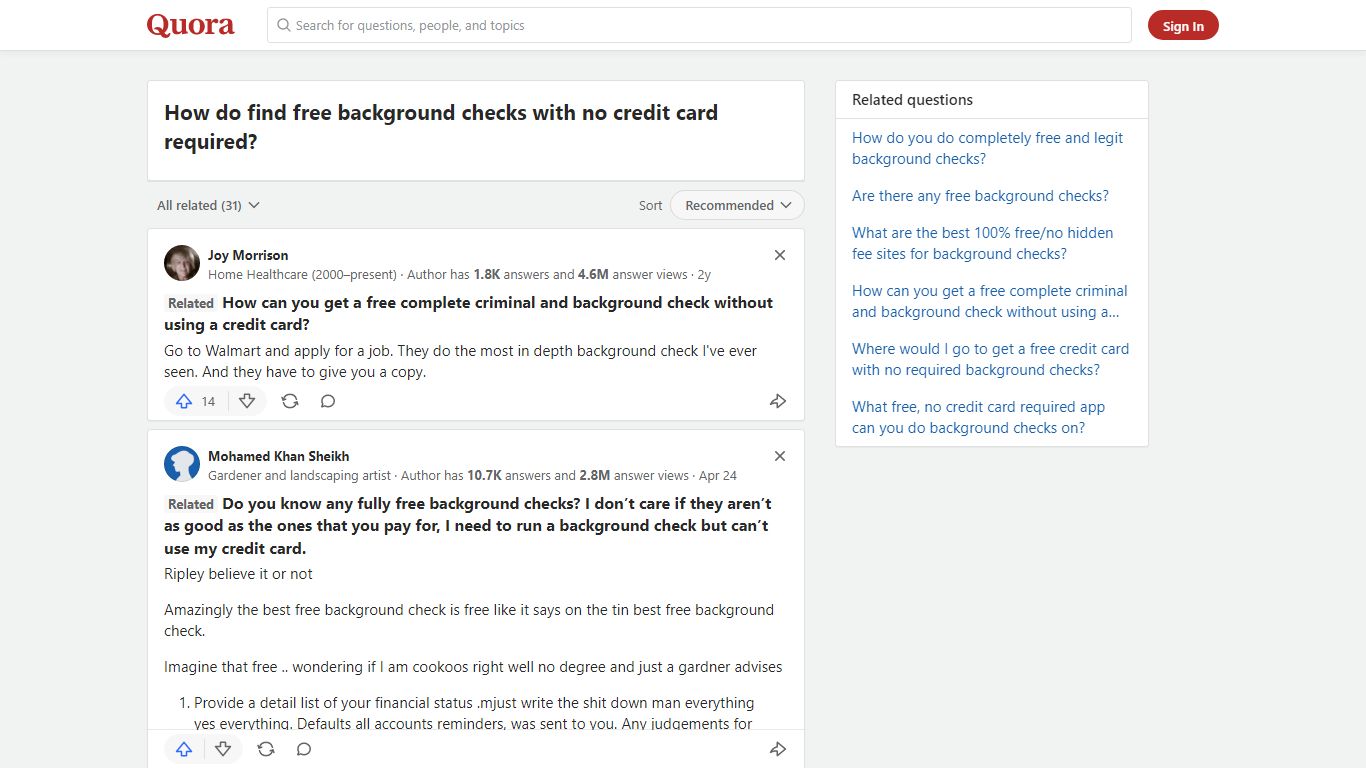Share Joy Morrison's answer via arrow icon
1366x768 pixels.
(x=778, y=401)
